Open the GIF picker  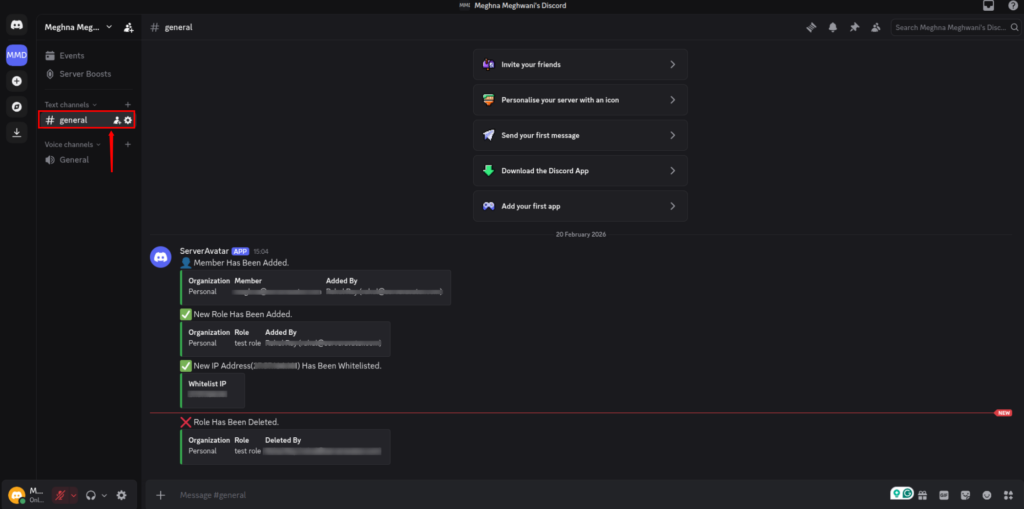point(944,495)
